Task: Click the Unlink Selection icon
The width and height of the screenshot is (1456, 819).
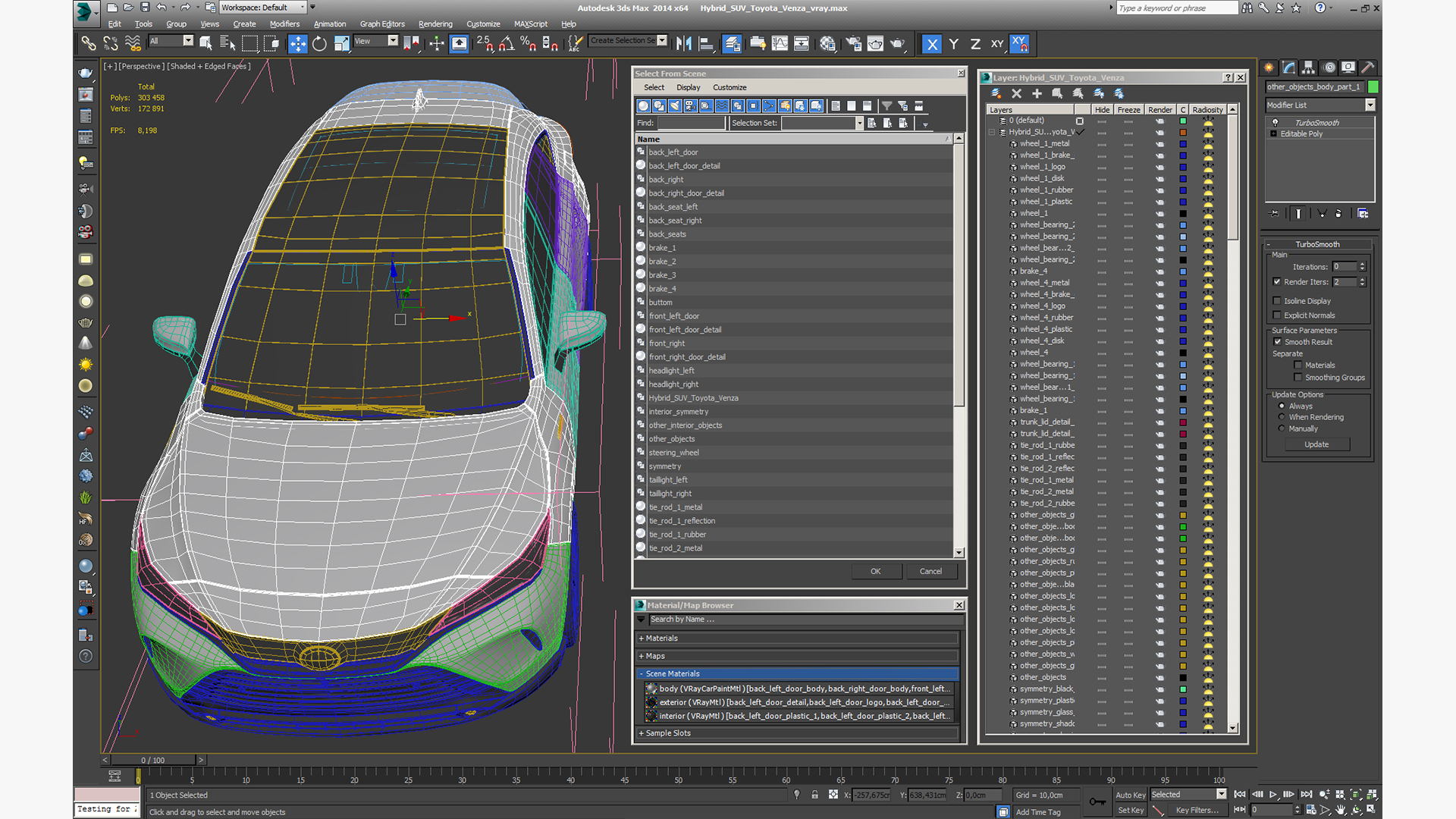Action: coord(111,44)
